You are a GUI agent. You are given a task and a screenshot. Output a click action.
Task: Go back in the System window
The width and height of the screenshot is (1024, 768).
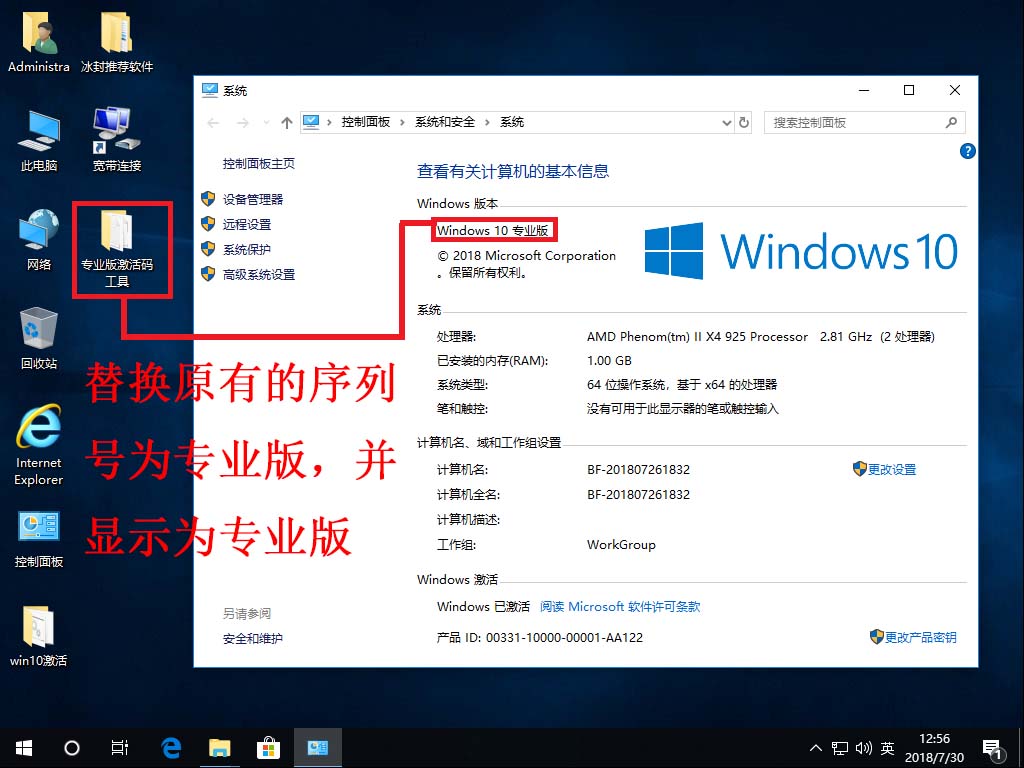tap(214, 123)
